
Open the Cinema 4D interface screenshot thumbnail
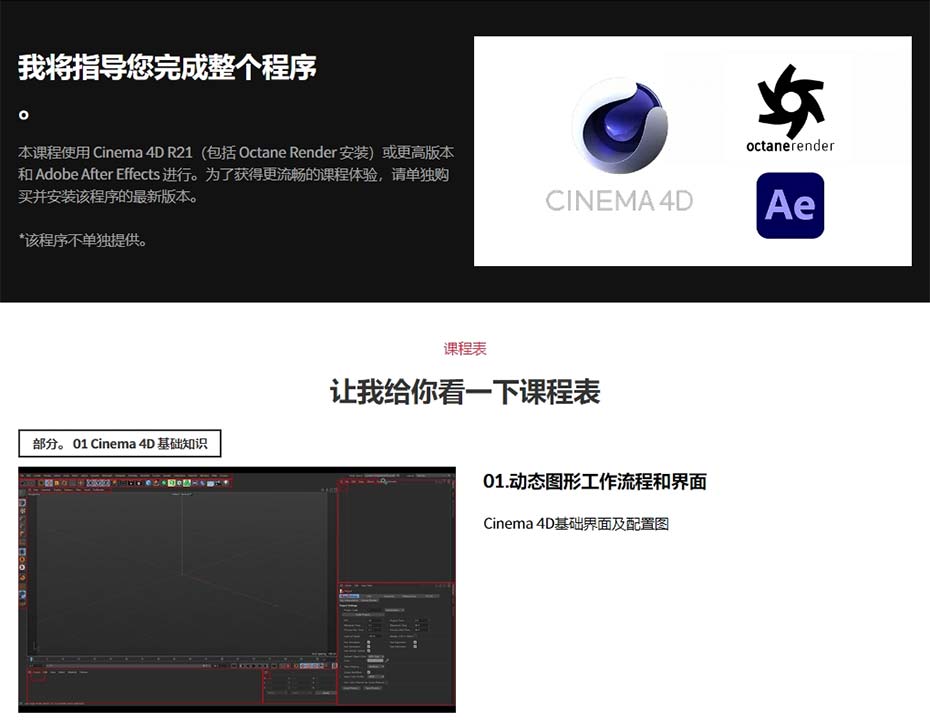(237, 589)
